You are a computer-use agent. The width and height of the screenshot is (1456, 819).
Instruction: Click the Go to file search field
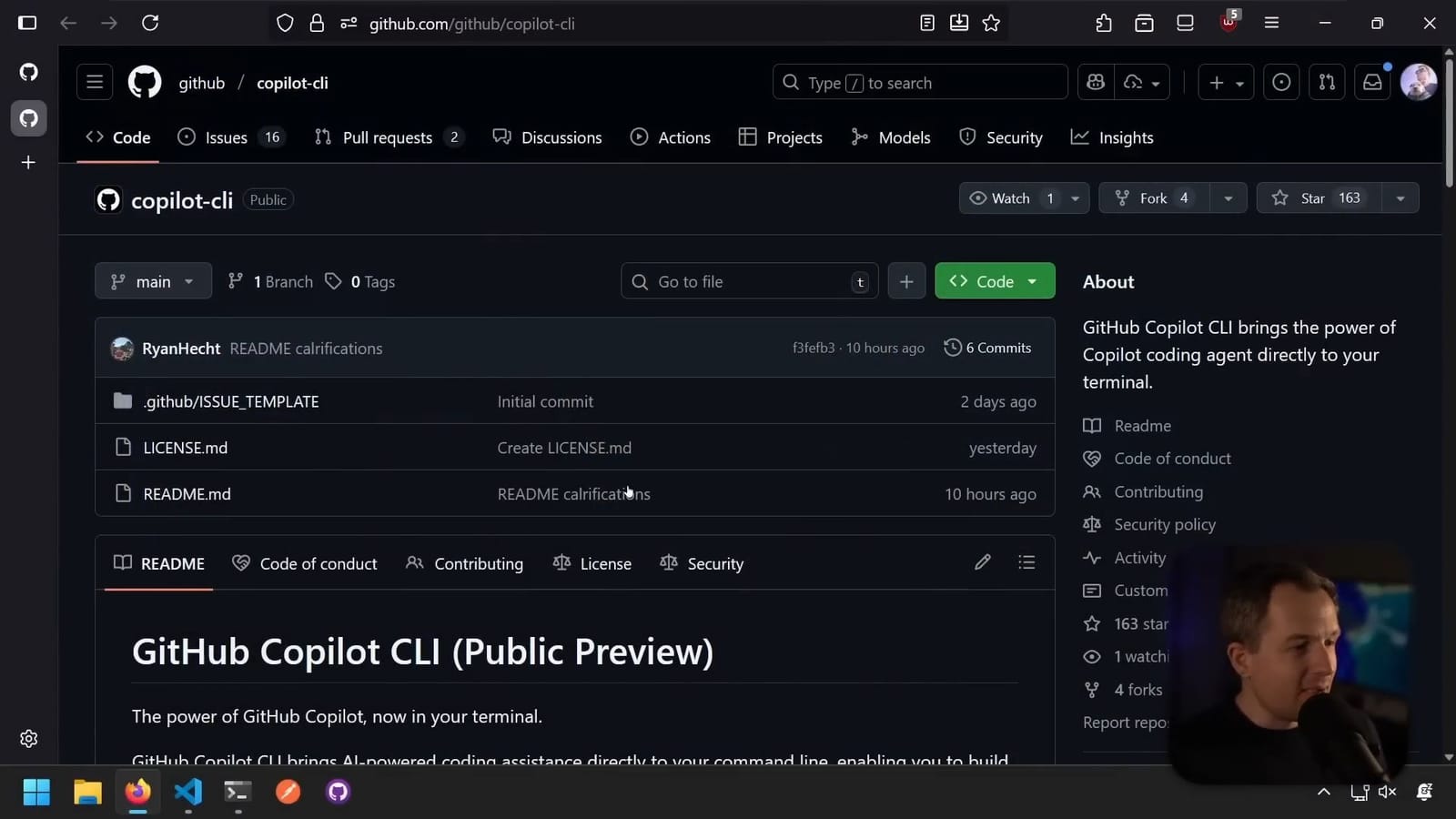pos(748,281)
